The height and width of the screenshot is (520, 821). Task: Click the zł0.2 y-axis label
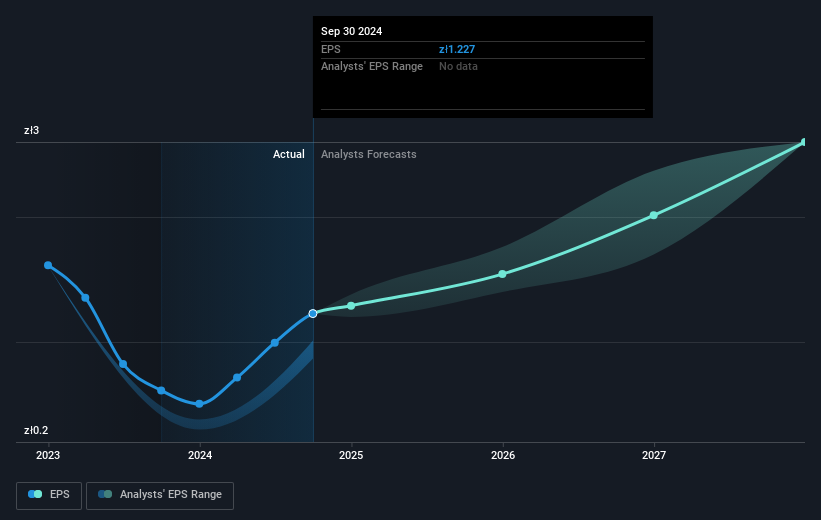tap(36, 430)
